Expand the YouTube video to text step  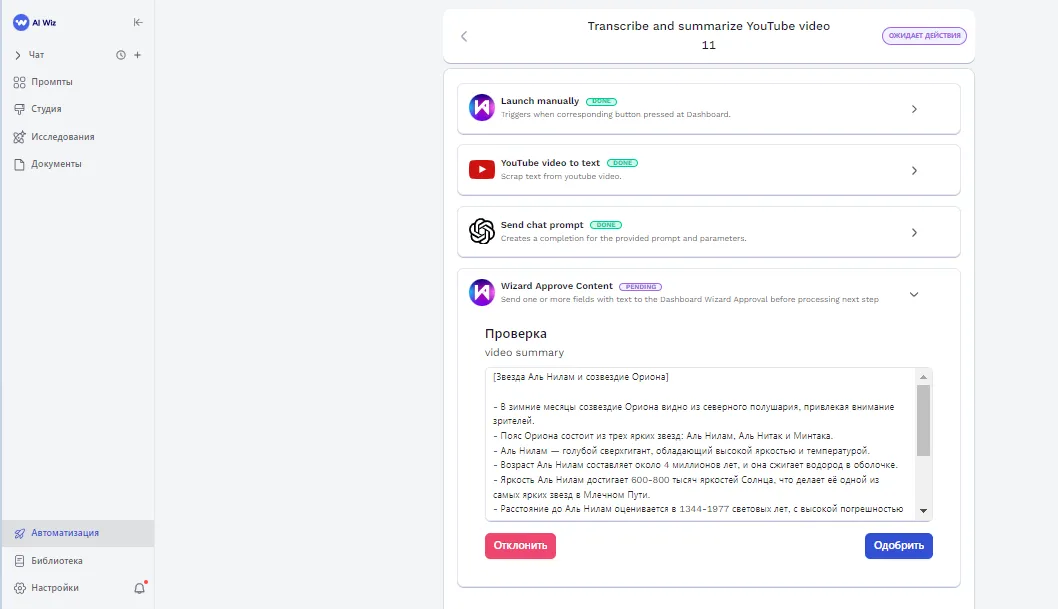[914, 171]
